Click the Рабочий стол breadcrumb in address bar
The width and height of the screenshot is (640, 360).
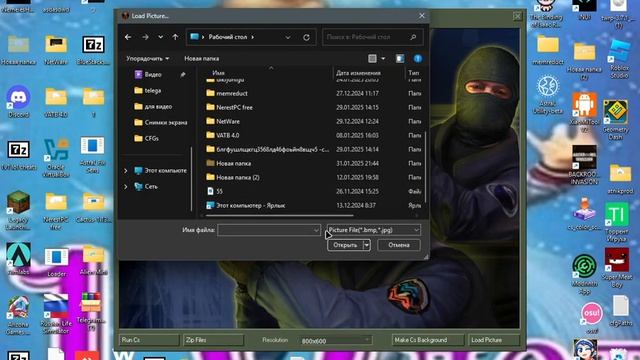coord(228,37)
